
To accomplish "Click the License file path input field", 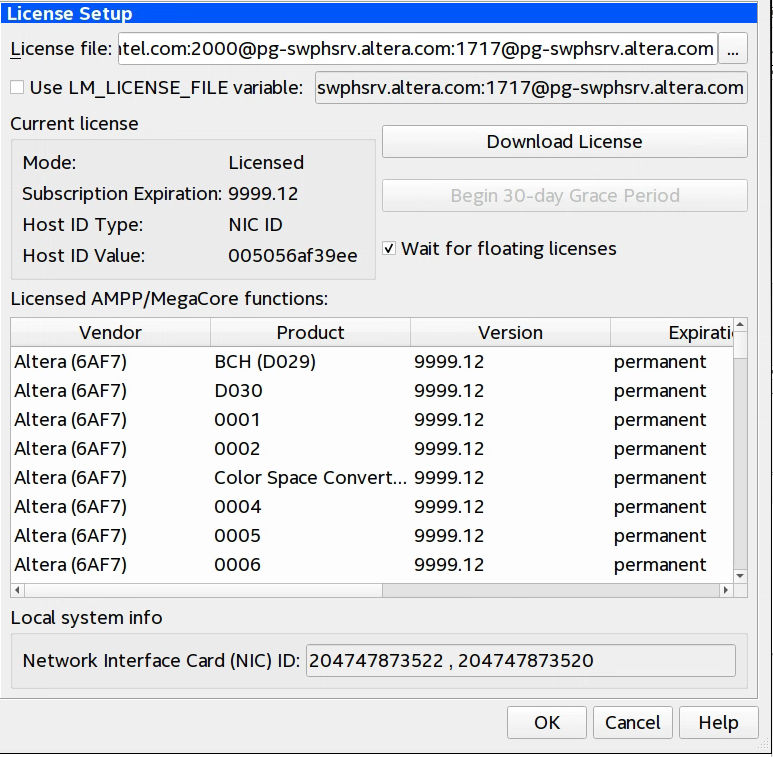I will [418, 48].
